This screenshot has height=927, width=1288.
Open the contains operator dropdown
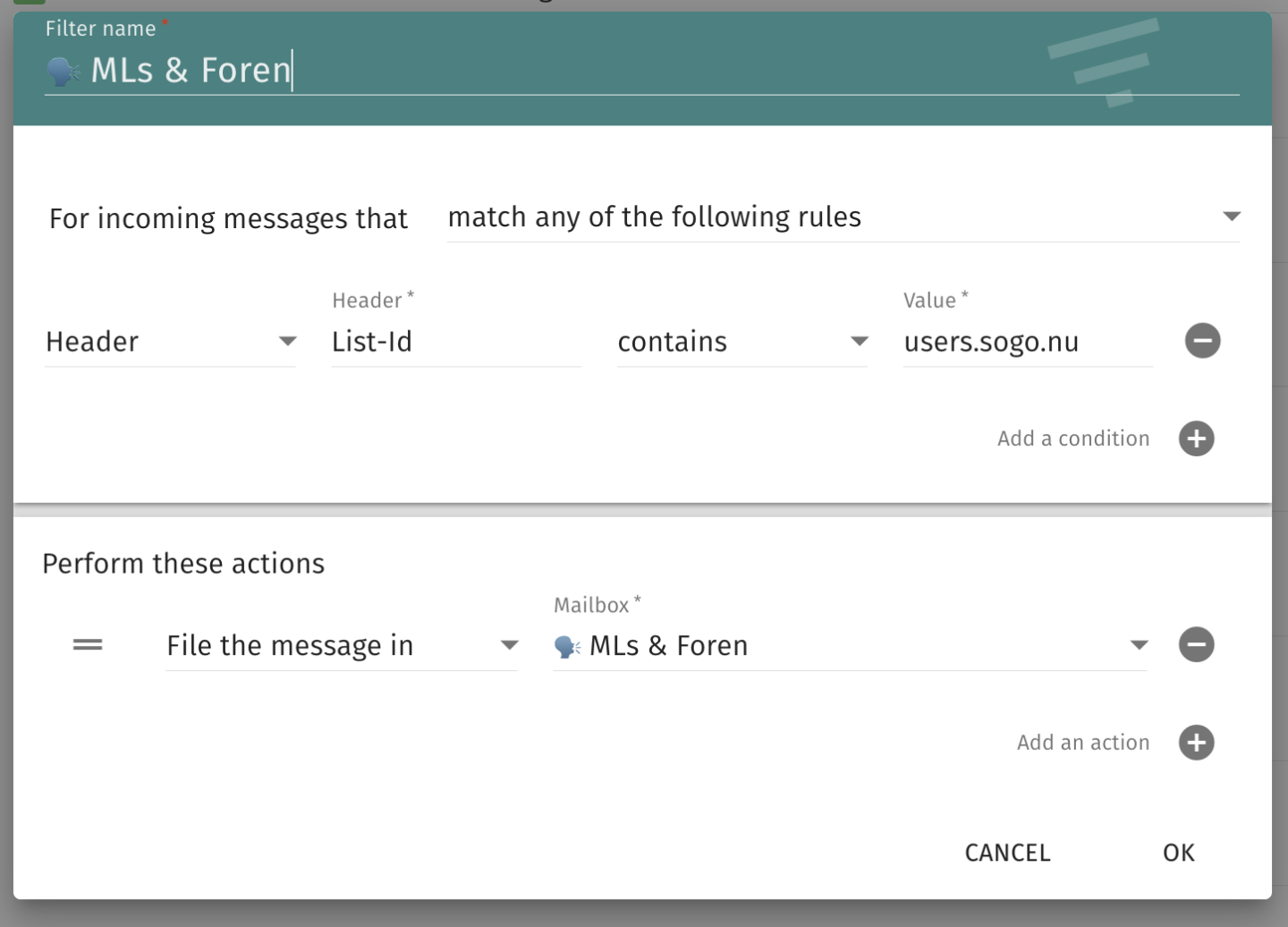click(742, 342)
